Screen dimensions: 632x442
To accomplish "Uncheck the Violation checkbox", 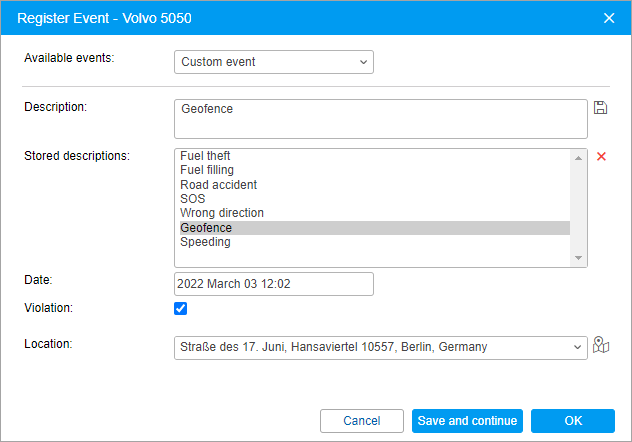I will 180,308.
